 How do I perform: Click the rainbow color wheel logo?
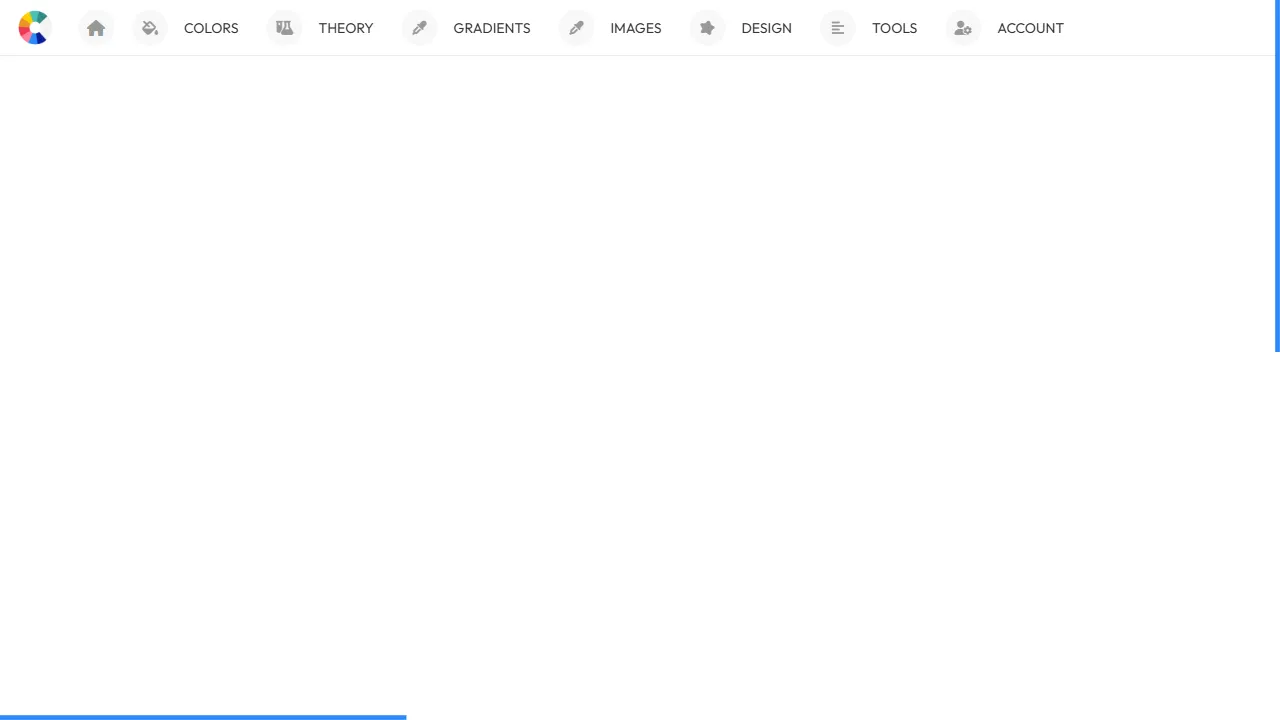coord(33,28)
